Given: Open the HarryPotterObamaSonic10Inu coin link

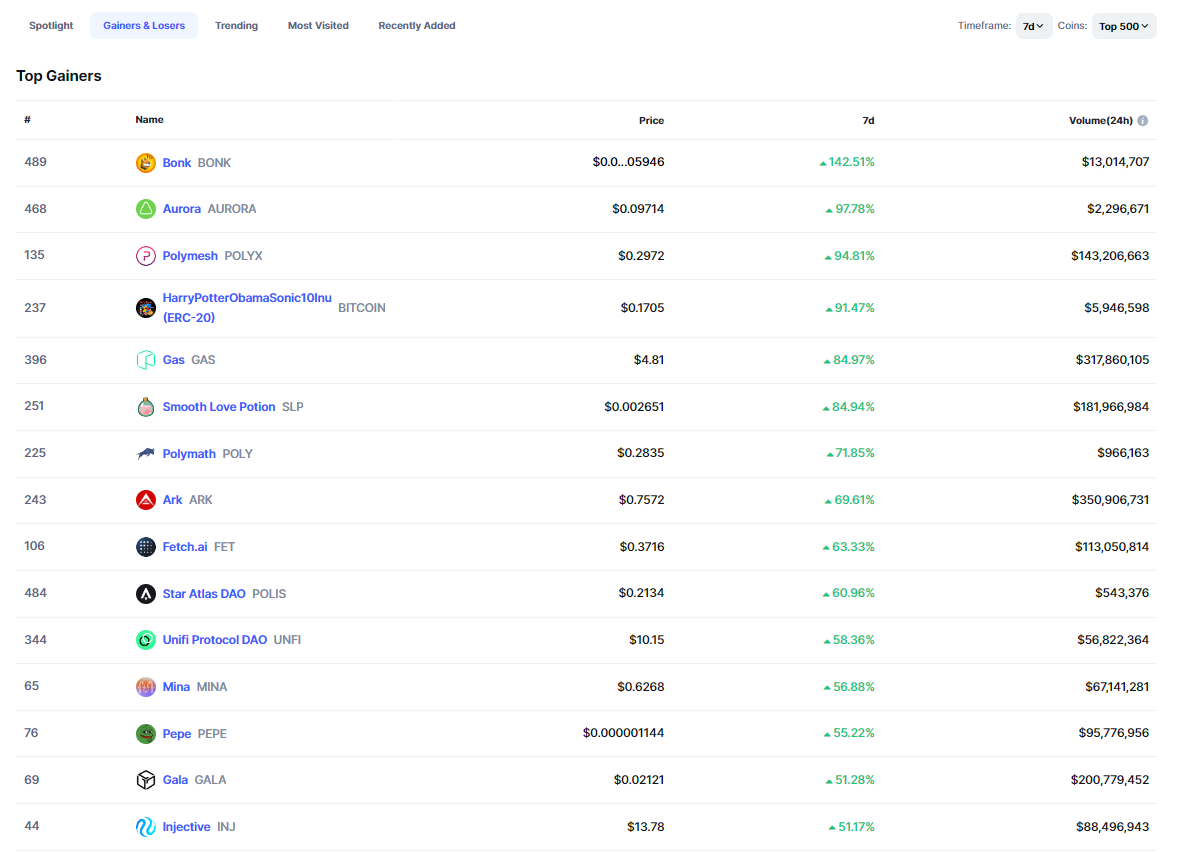Looking at the screenshot, I should (x=246, y=298).
